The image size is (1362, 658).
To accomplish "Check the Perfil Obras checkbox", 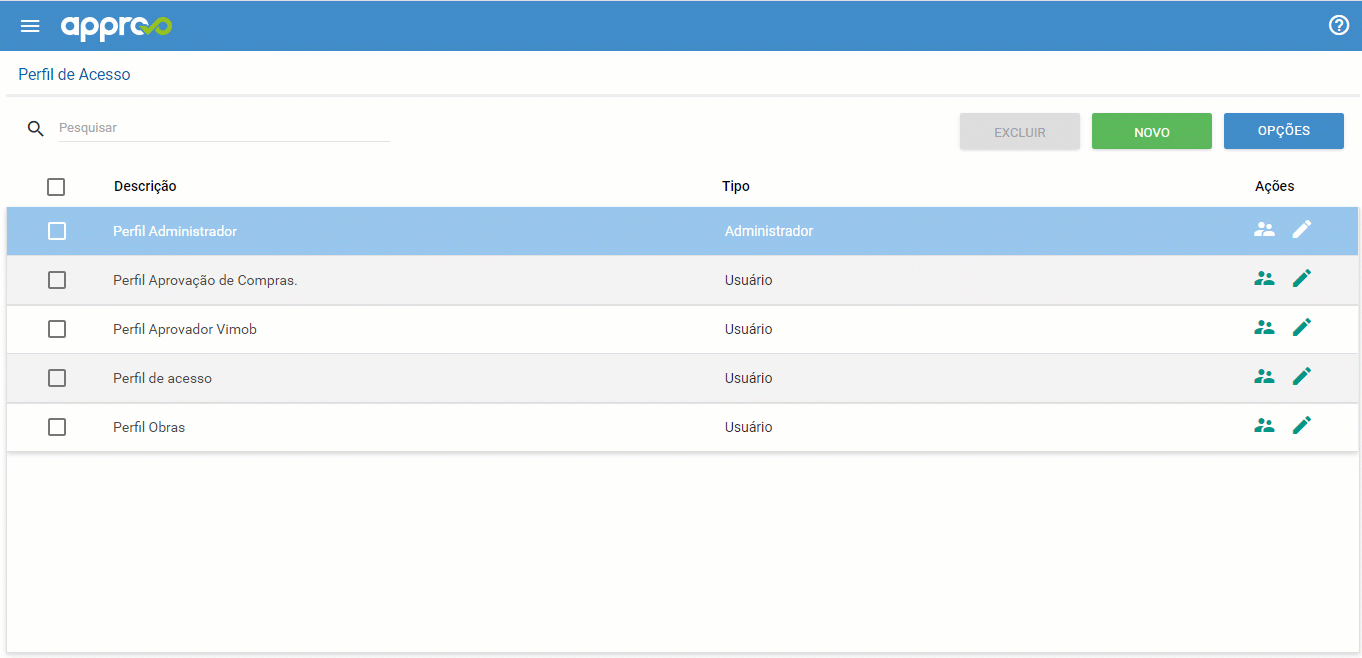I will pyautogui.click(x=57, y=427).
